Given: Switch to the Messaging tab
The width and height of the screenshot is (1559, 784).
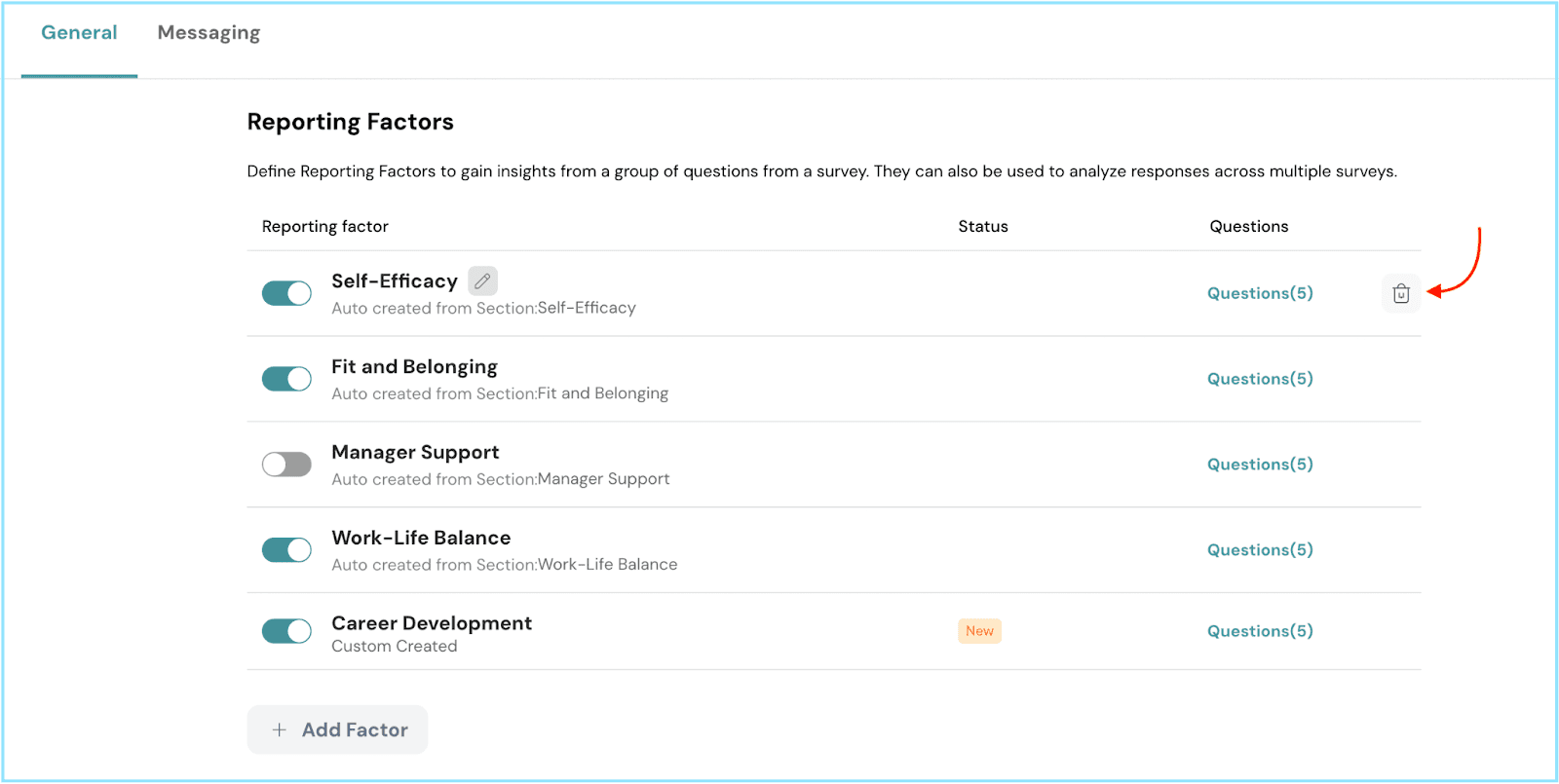Looking at the screenshot, I should click(209, 33).
